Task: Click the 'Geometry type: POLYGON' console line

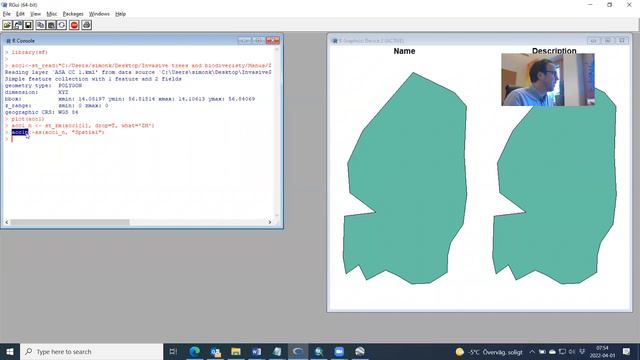Action: [x=43, y=86]
